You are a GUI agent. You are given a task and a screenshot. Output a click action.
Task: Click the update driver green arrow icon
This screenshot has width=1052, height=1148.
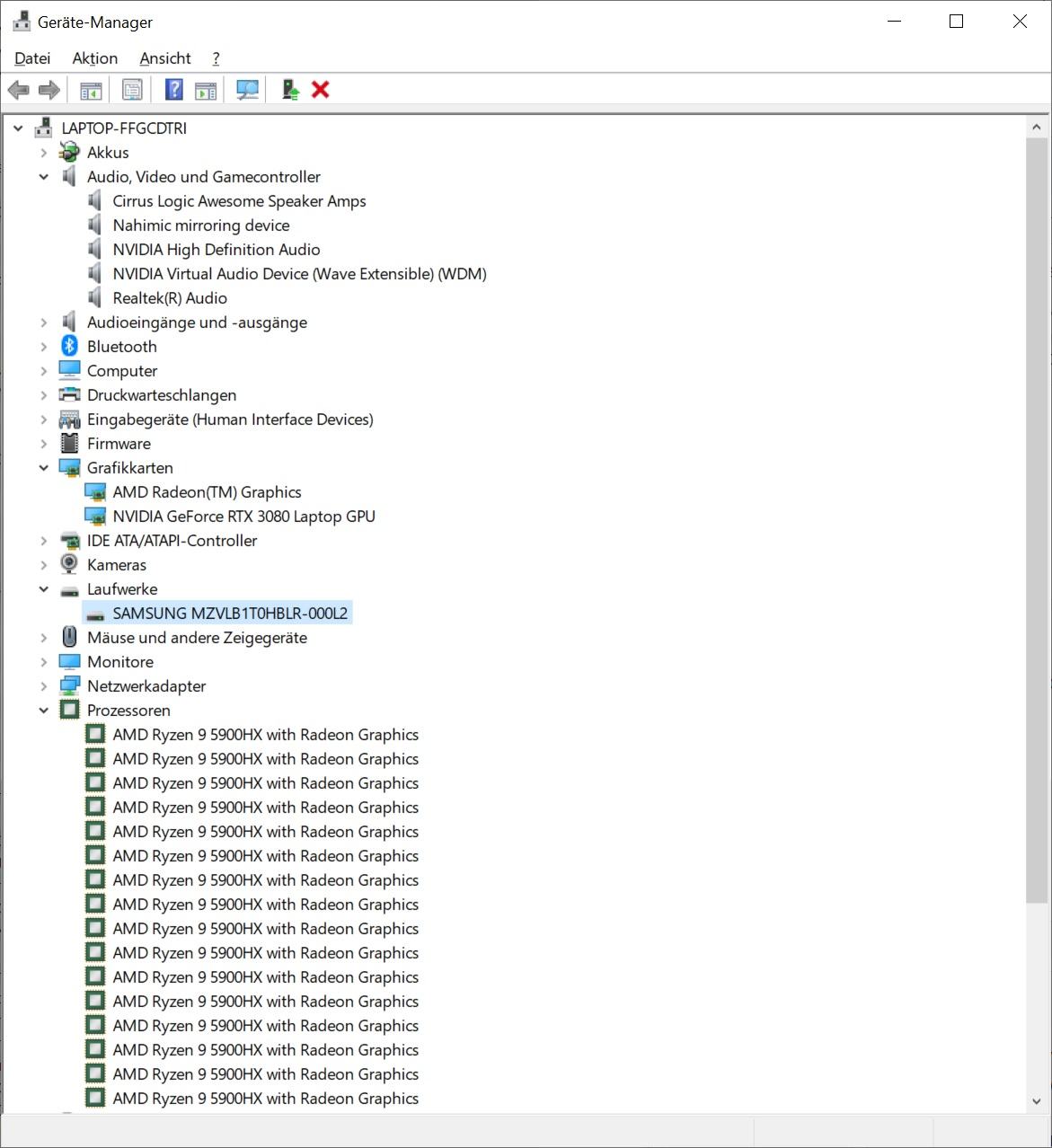pyautogui.click(x=290, y=90)
